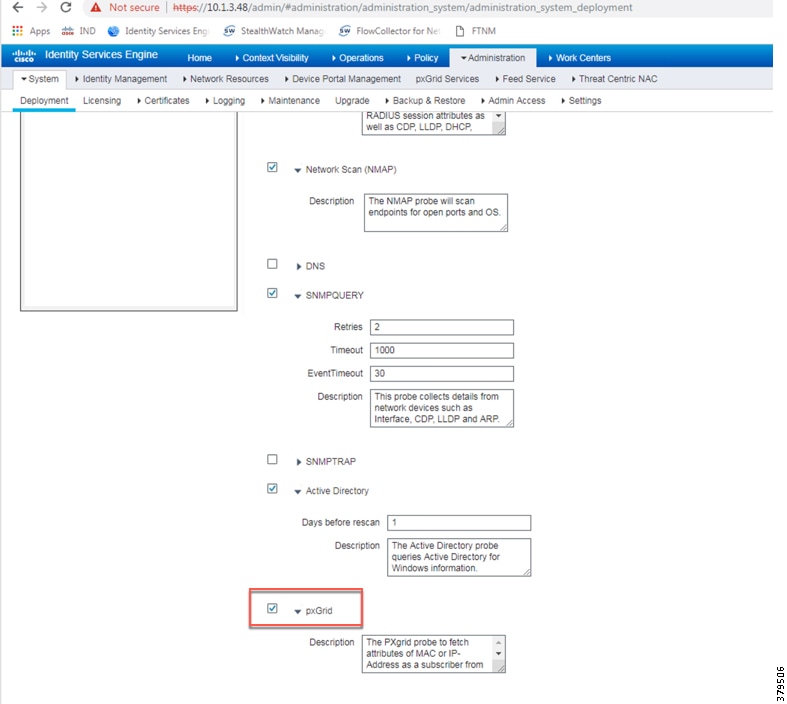Collapse the Active Directory section
Viewport: 787px width, 704px height.
tap(298, 492)
